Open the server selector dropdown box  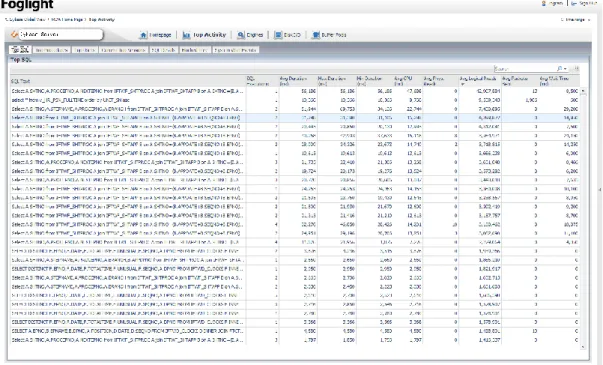click(61, 34)
